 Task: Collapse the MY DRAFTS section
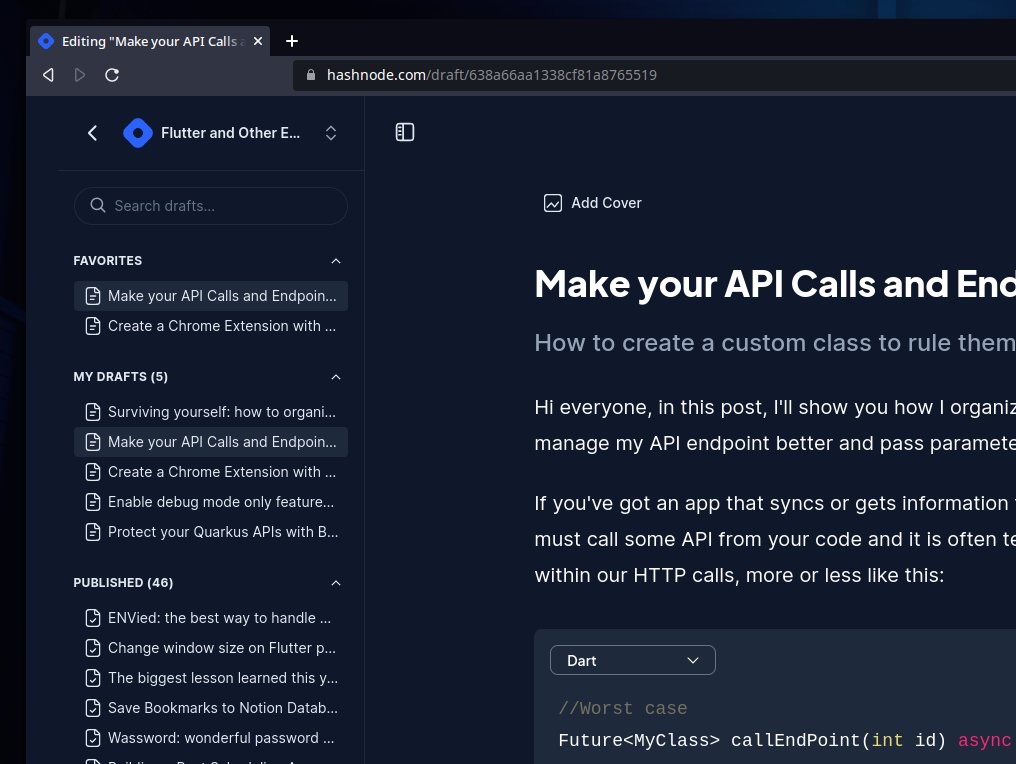(x=336, y=377)
